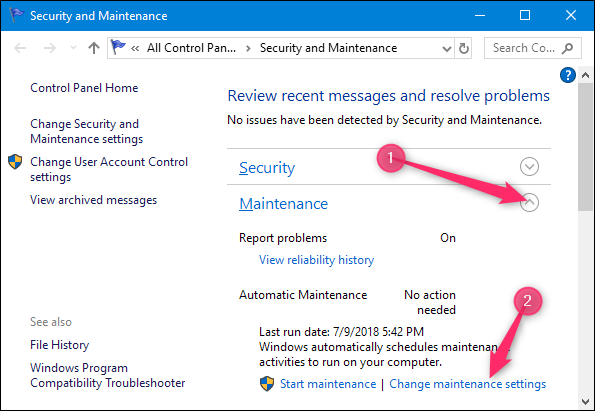Click the address bar flag icon
The height and width of the screenshot is (411, 595).
[x=118, y=47]
